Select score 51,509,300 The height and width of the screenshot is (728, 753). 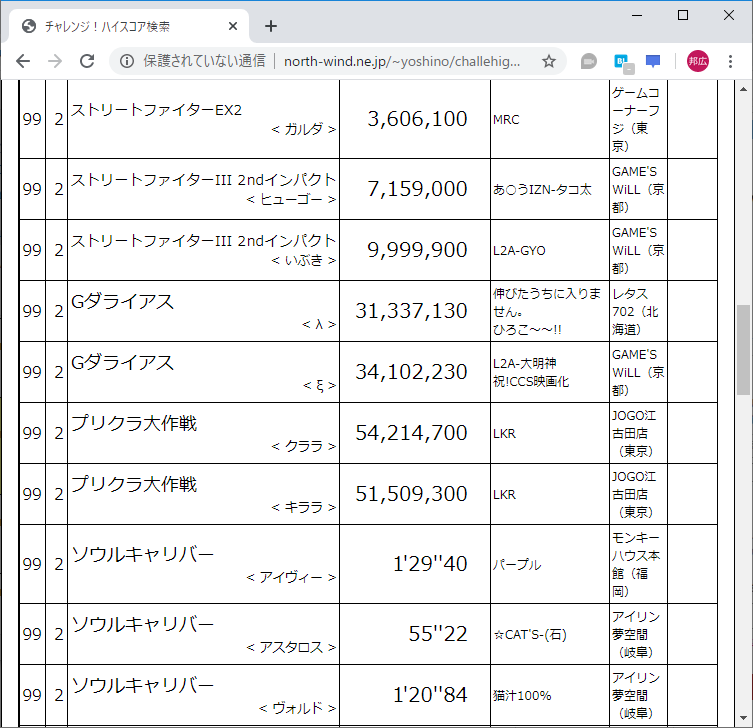pyautogui.click(x=411, y=494)
